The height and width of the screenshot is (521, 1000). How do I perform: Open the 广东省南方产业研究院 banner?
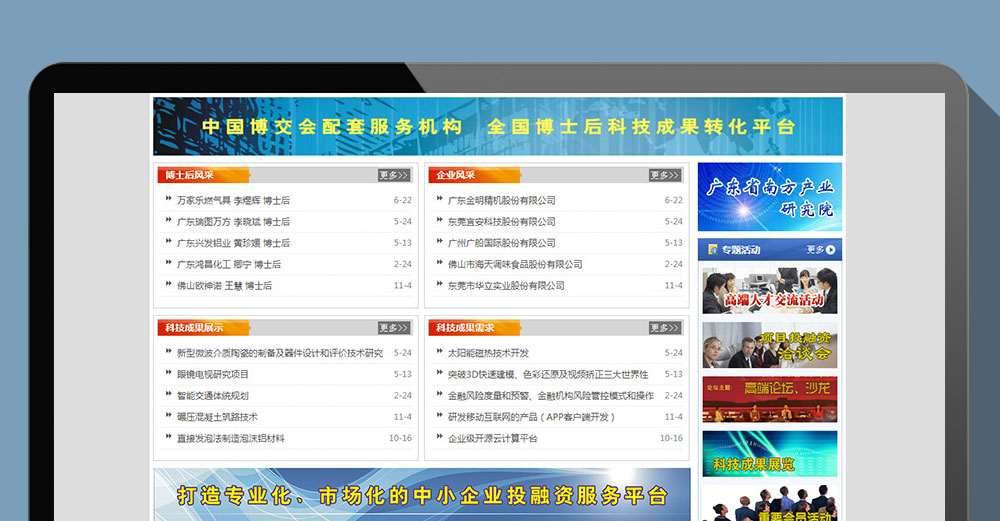click(x=770, y=196)
